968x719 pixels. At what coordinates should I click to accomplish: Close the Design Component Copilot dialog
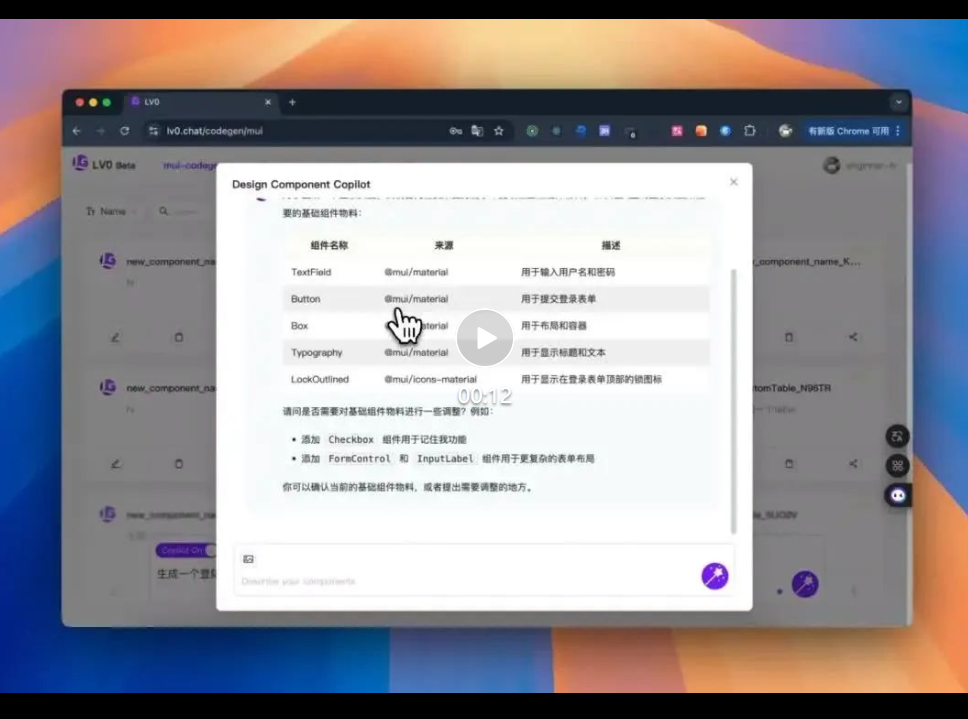point(733,181)
